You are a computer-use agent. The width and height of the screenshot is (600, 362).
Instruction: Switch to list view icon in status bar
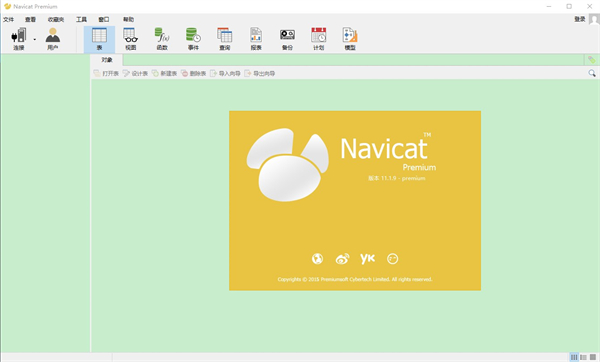(x=574, y=357)
